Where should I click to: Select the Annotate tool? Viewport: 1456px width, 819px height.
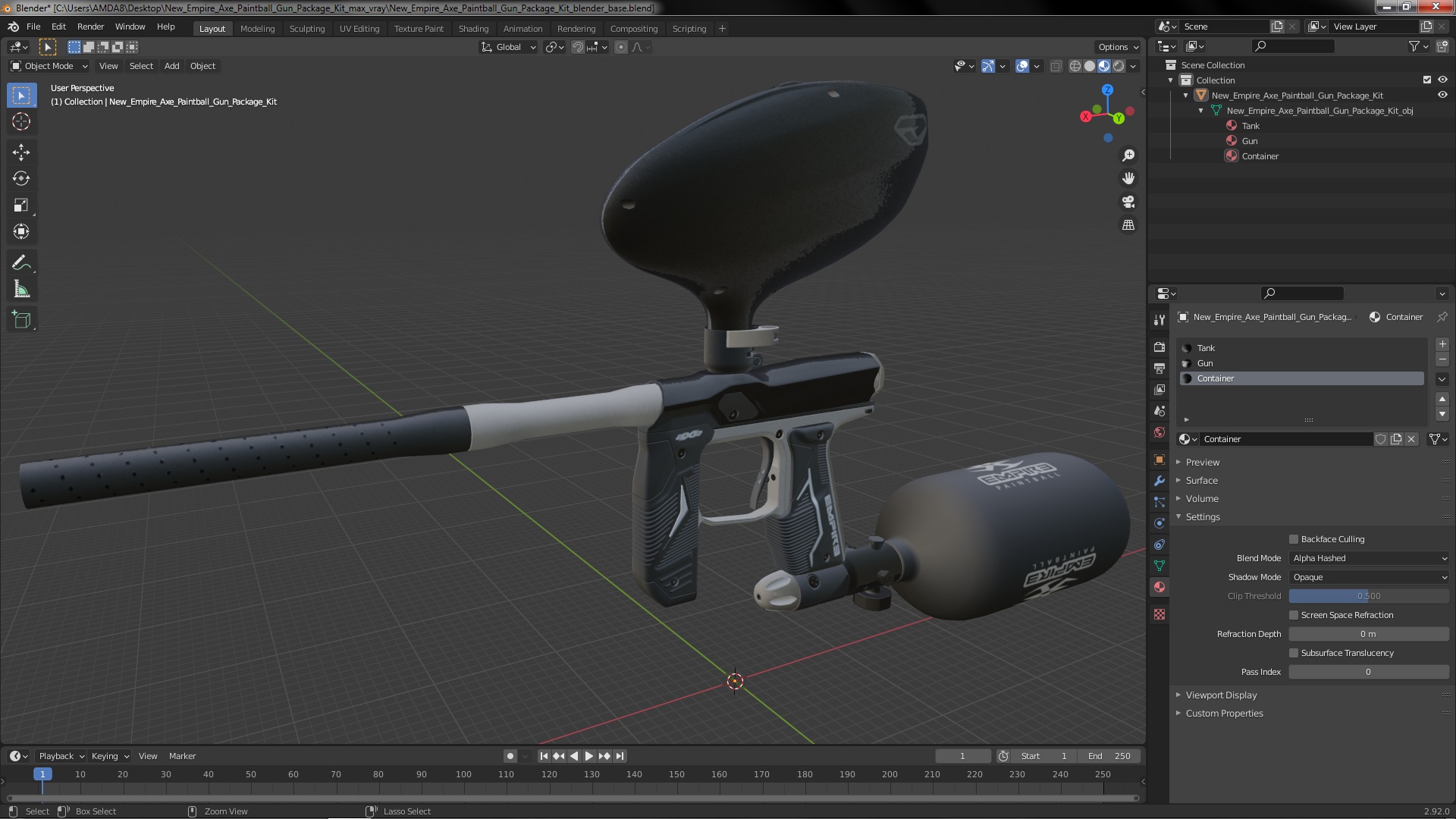pyautogui.click(x=21, y=263)
